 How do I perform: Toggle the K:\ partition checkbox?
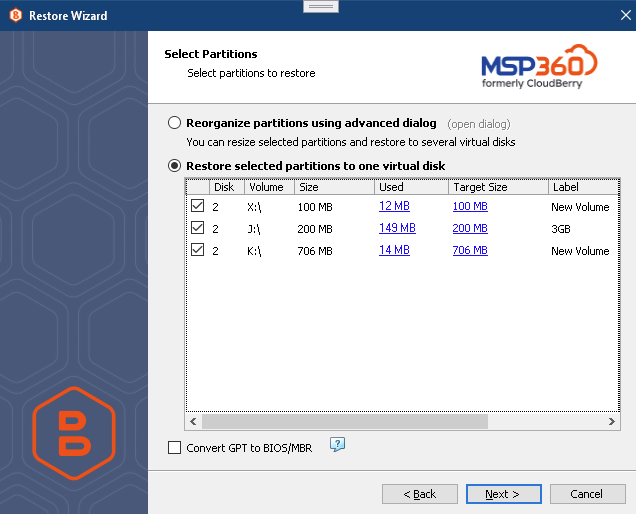(x=198, y=250)
